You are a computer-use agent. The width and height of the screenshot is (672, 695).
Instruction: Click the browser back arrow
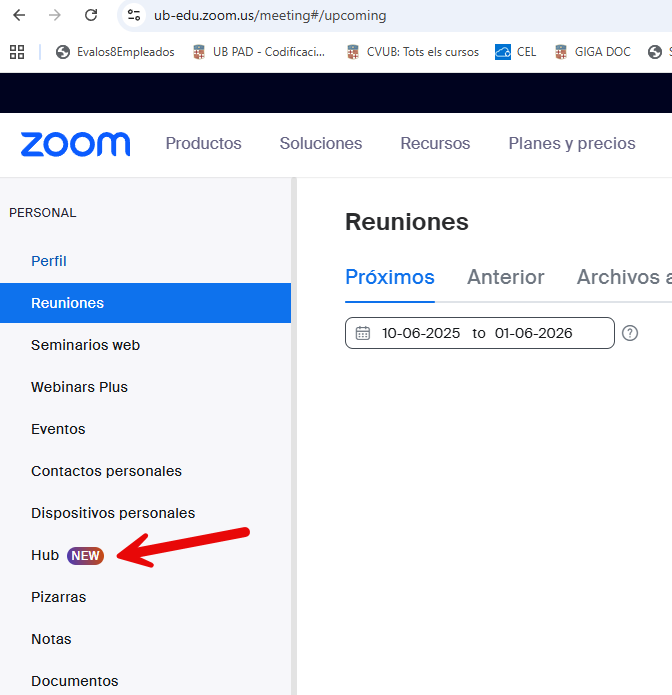(19, 15)
